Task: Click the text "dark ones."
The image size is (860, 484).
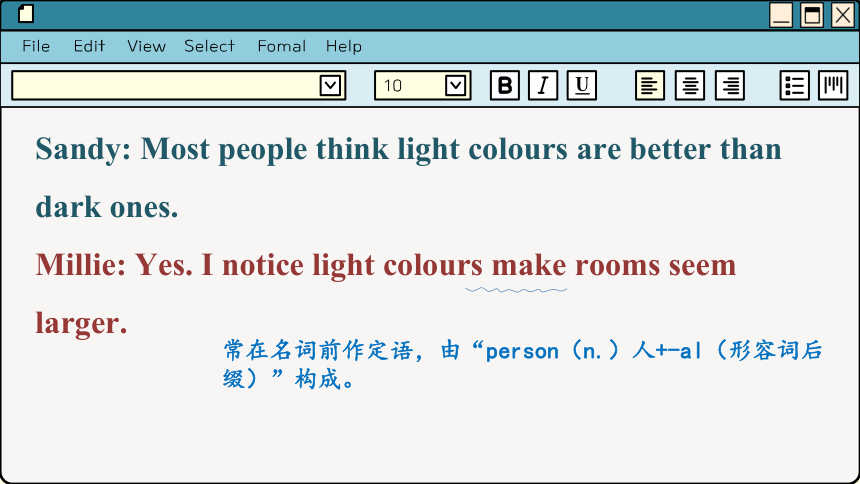Action: (107, 207)
